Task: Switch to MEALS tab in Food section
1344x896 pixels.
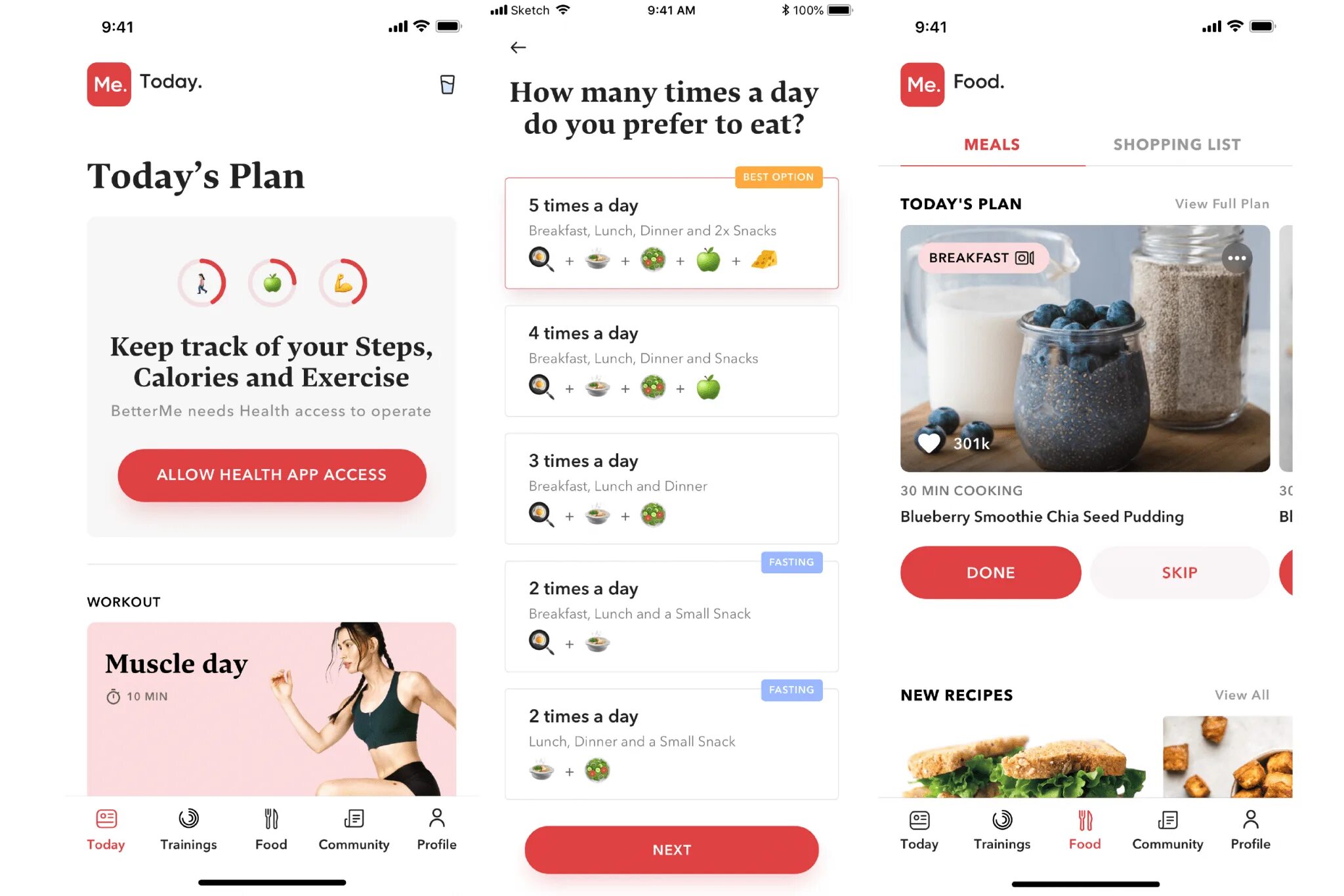Action: pos(992,144)
